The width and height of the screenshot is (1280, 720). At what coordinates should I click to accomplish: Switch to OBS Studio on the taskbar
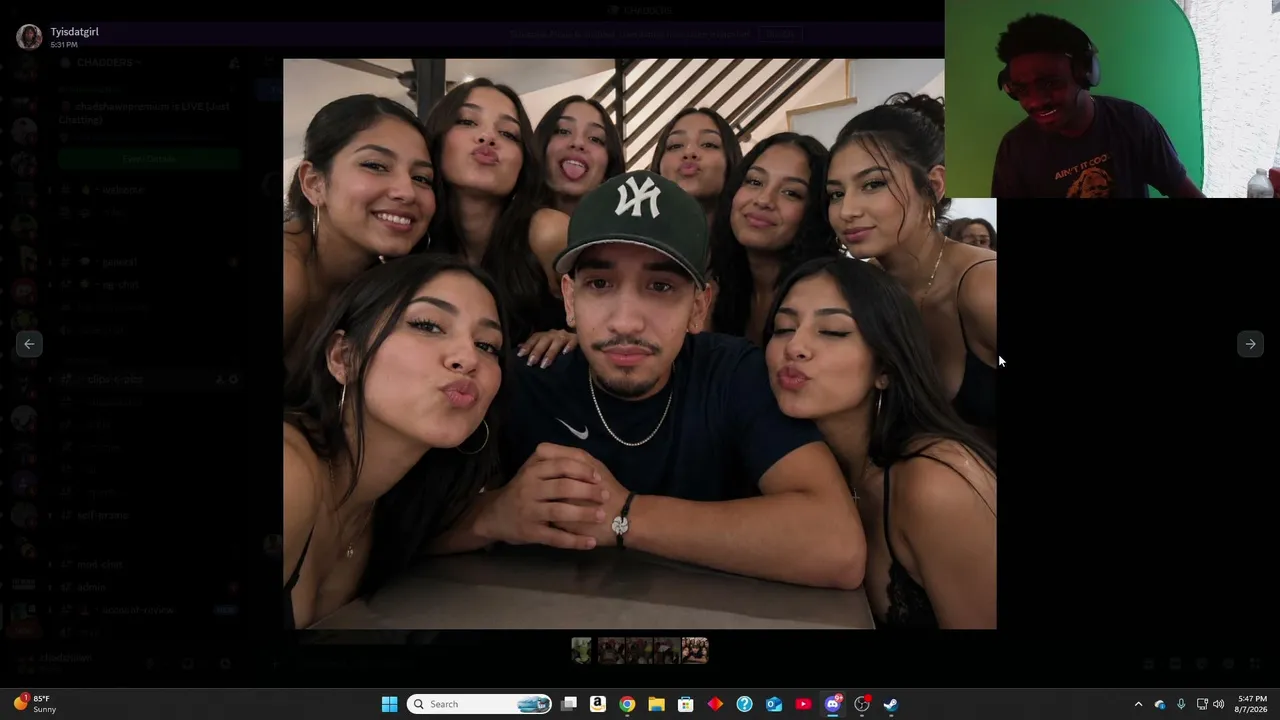click(x=862, y=704)
